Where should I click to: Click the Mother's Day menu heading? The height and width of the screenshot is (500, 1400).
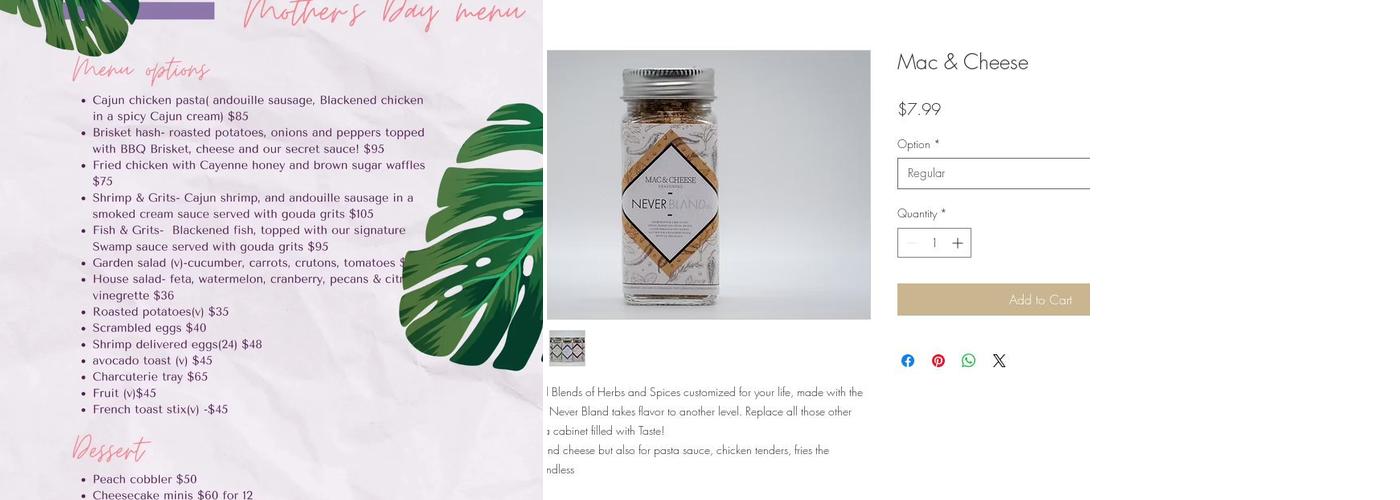tap(385, 14)
